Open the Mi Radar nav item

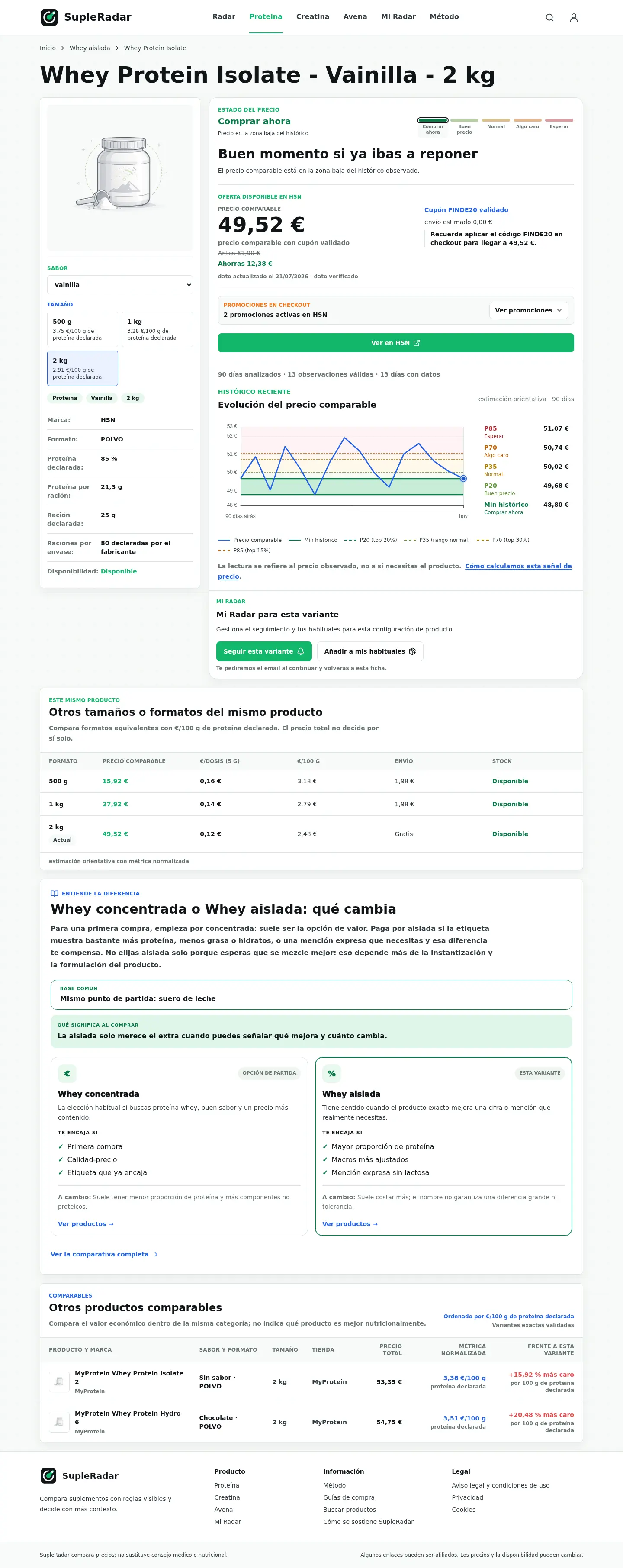coord(398,17)
